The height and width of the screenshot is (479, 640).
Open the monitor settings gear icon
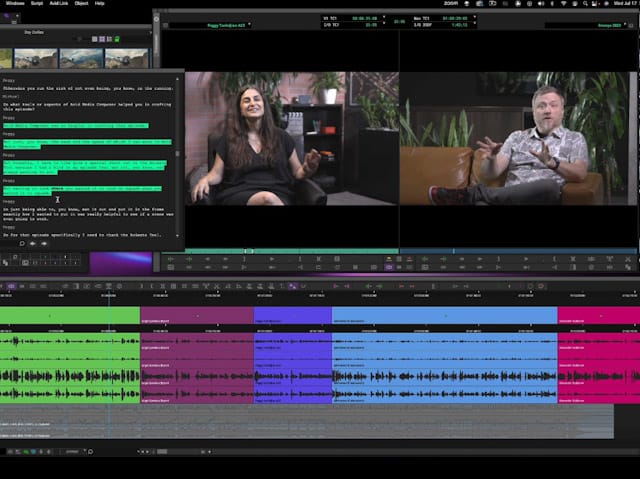tap(156, 19)
